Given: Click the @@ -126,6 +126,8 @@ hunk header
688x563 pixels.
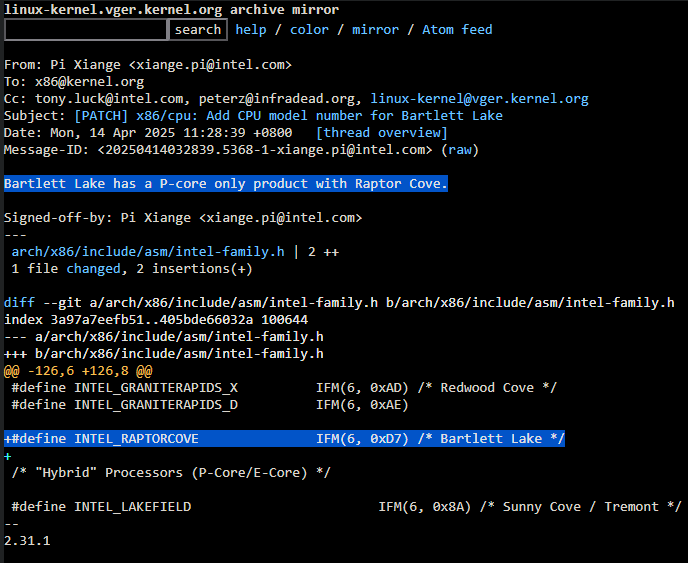Looking at the screenshot, I should [78, 371].
